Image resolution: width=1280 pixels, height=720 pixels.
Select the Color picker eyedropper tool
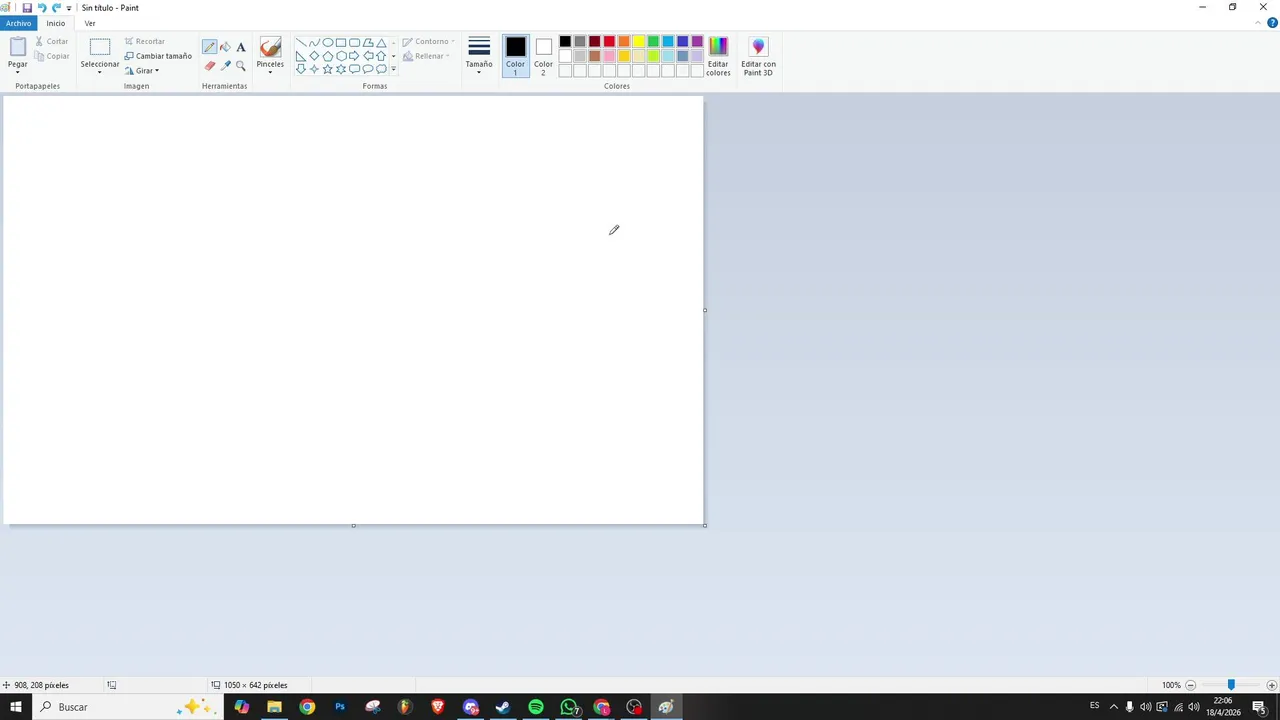click(225, 66)
